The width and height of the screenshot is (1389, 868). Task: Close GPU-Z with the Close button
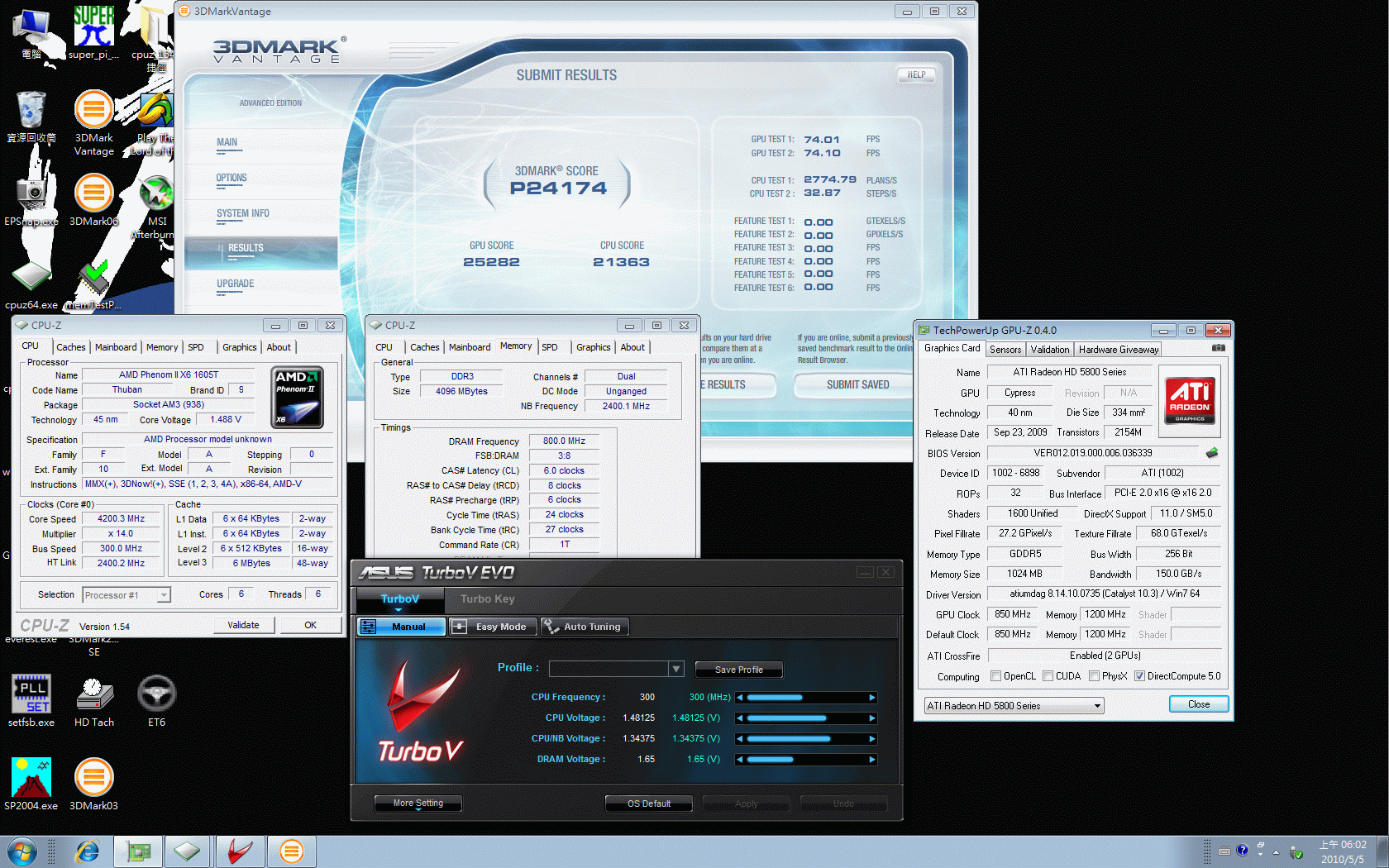[1199, 704]
